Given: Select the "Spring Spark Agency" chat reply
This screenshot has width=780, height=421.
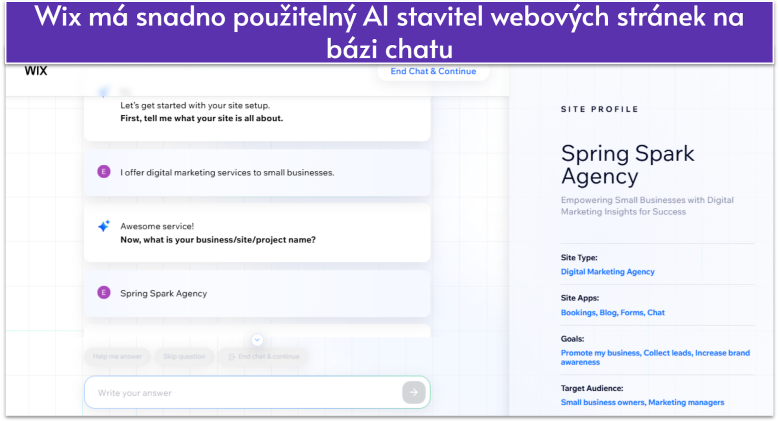Looking at the screenshot, I should point(164,293).
